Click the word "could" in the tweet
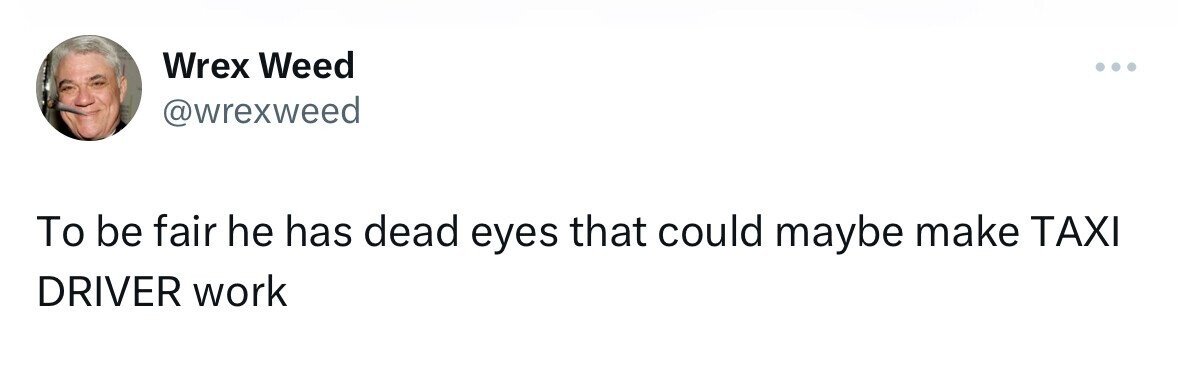Screen dimensions: 1179x379 [x=711, y=232]
